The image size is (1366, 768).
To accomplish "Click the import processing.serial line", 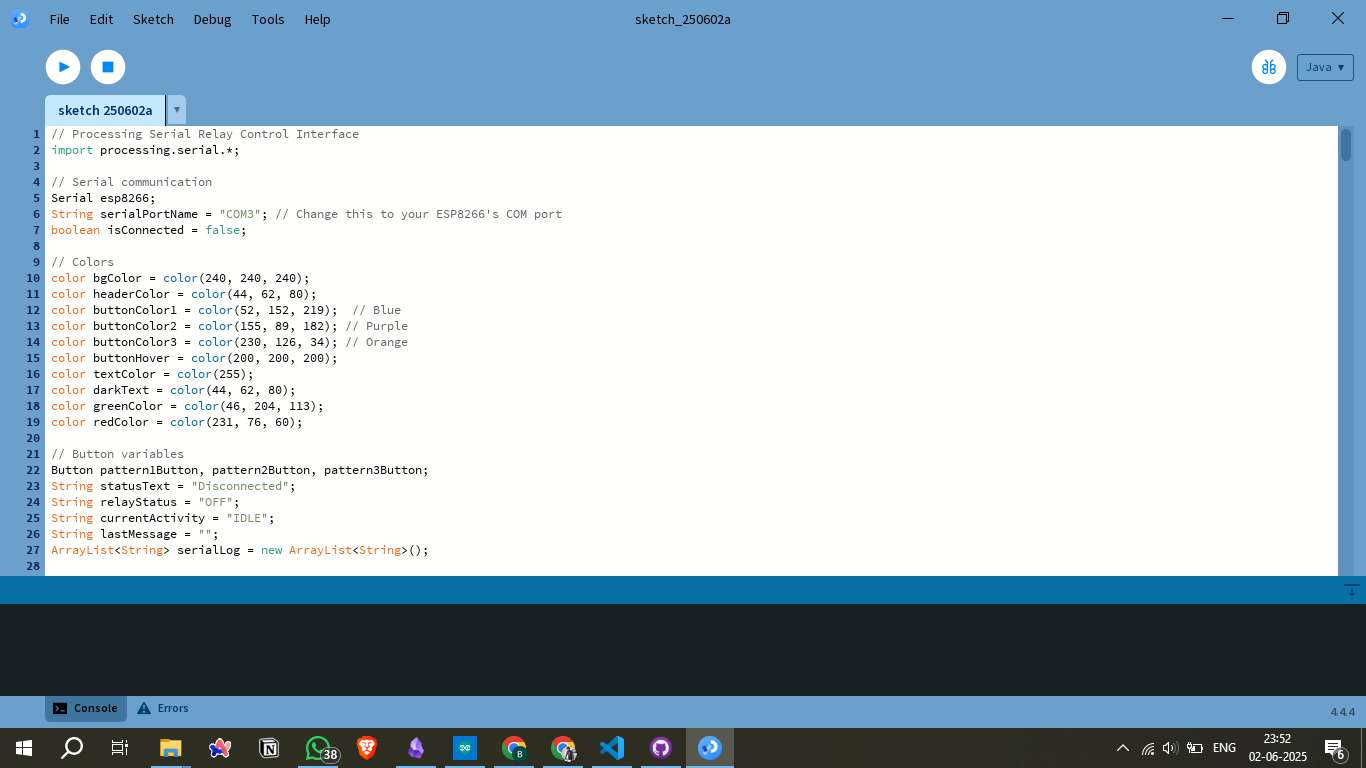I will (145, 150).
